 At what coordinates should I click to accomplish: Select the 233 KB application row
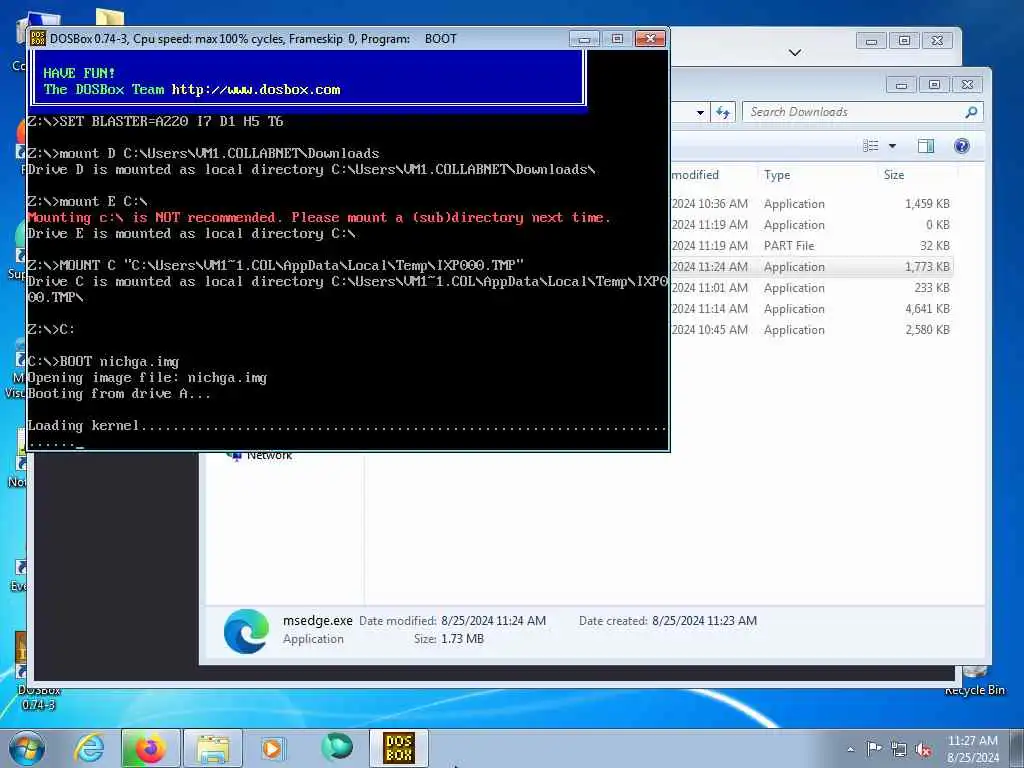point(810,287)
